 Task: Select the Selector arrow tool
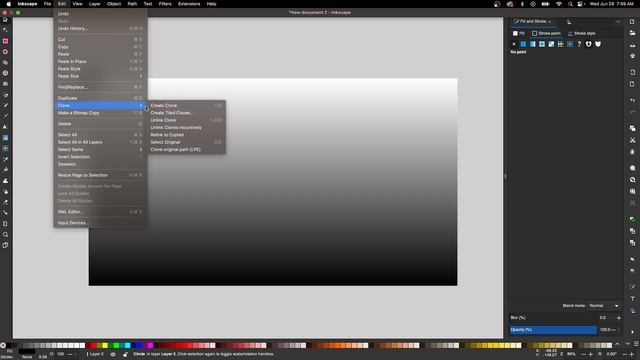(5, 20)
